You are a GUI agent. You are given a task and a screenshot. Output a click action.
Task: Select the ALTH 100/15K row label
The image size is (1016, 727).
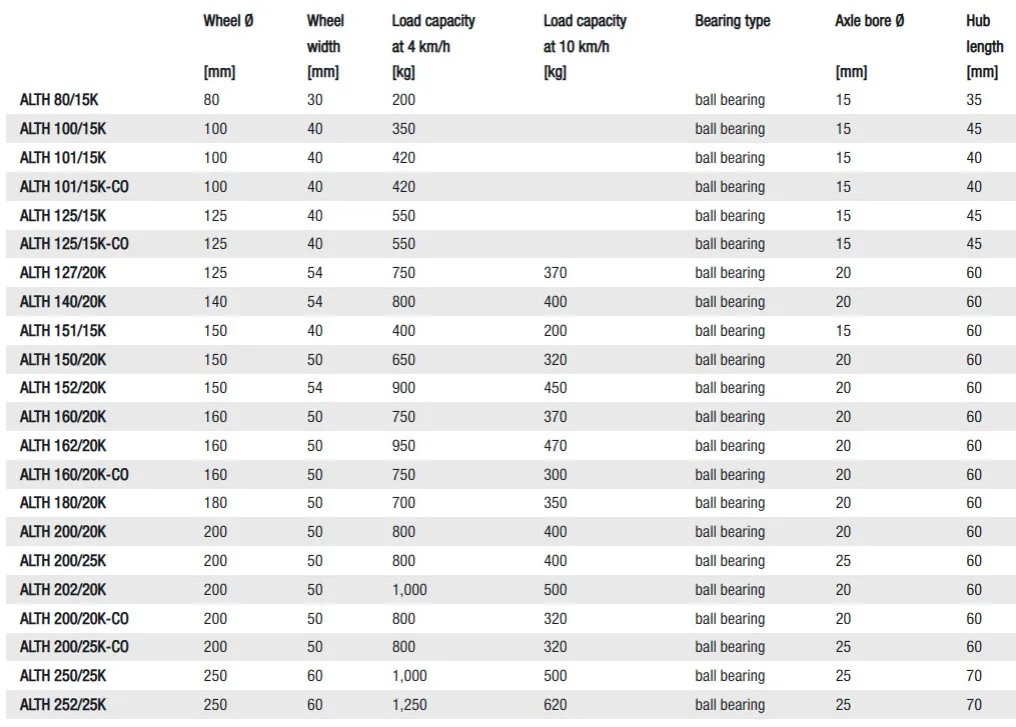click(x=63, y=128)
